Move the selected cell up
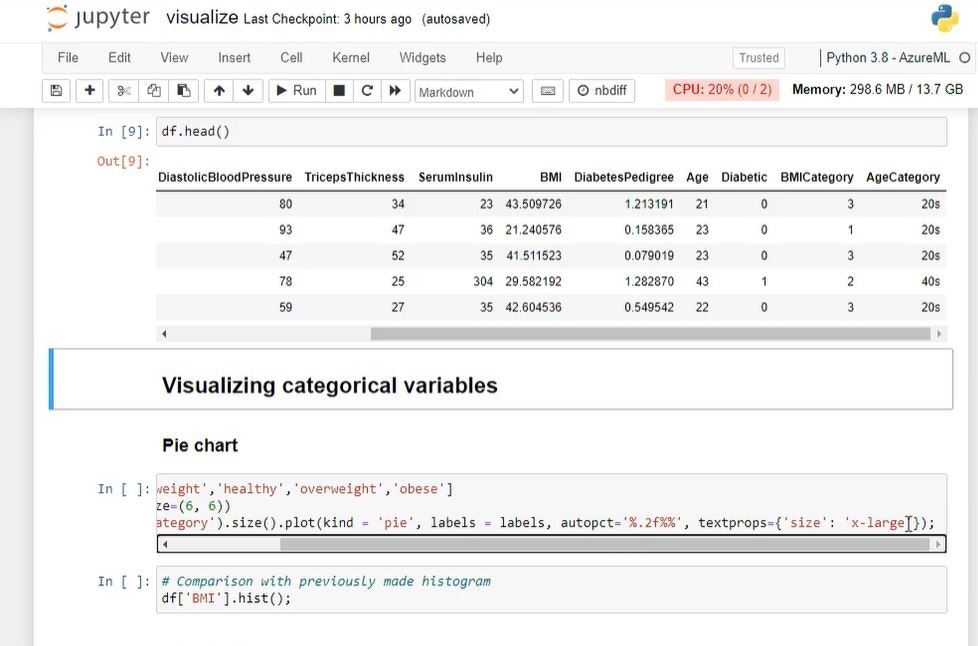 pos(218,91)
